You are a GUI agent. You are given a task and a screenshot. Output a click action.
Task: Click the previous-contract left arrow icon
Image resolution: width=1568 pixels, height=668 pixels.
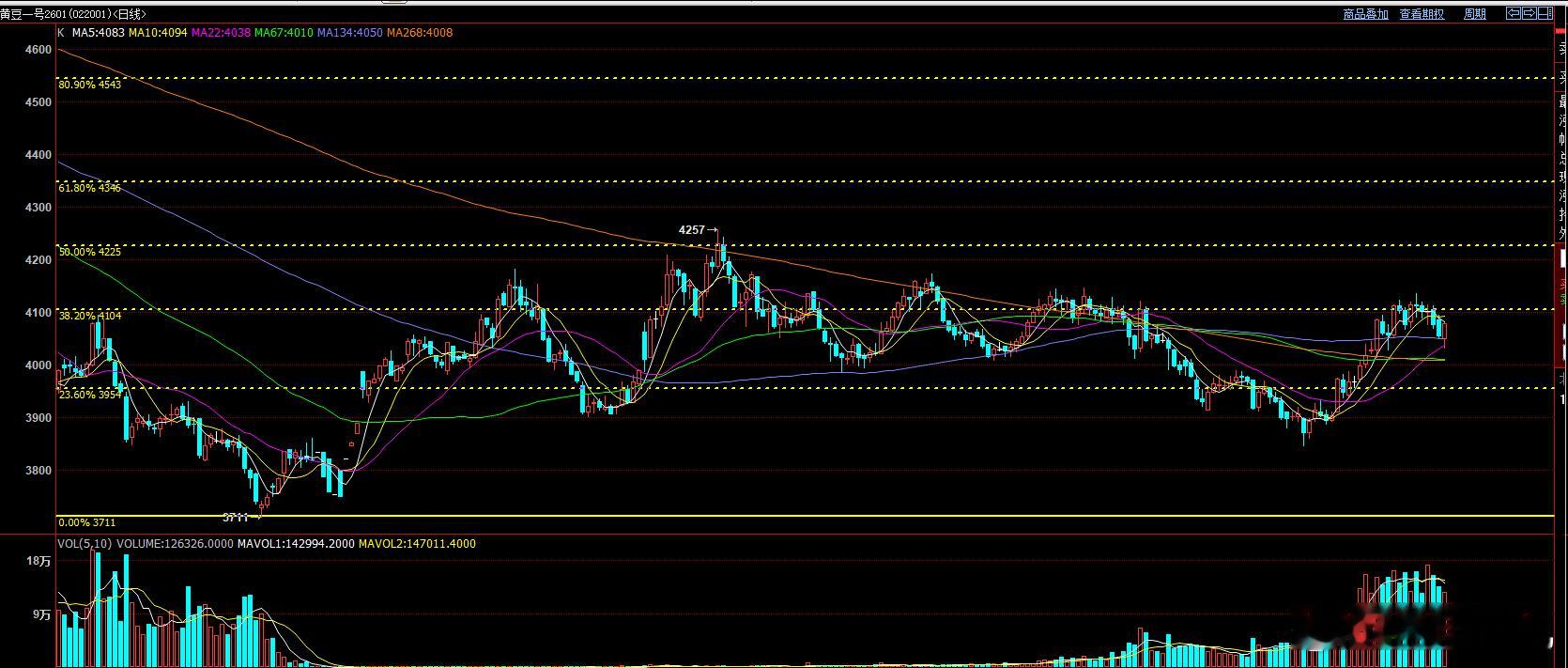[1514, 13]
